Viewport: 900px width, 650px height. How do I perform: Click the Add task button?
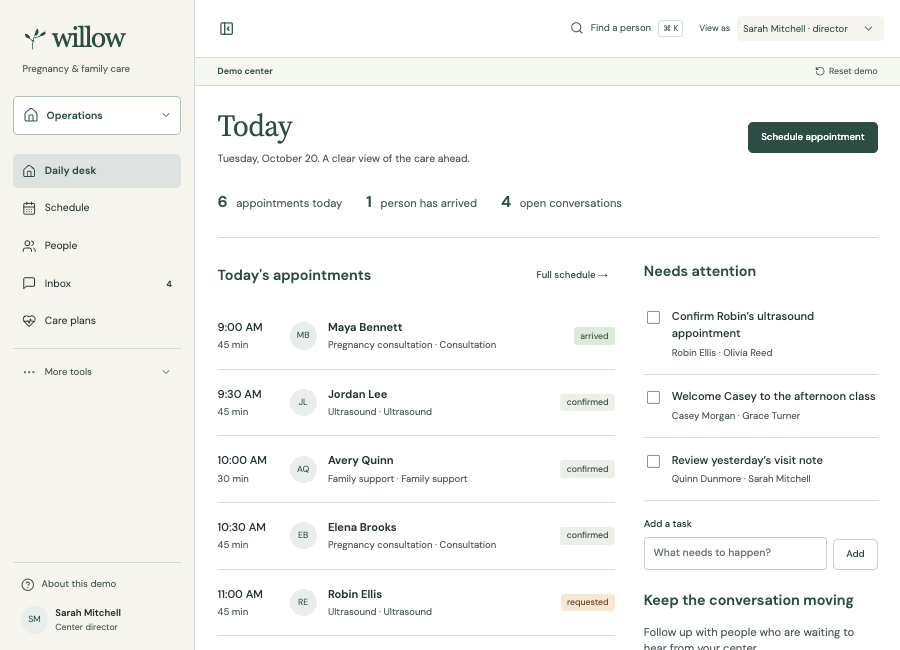coord(855,554)
